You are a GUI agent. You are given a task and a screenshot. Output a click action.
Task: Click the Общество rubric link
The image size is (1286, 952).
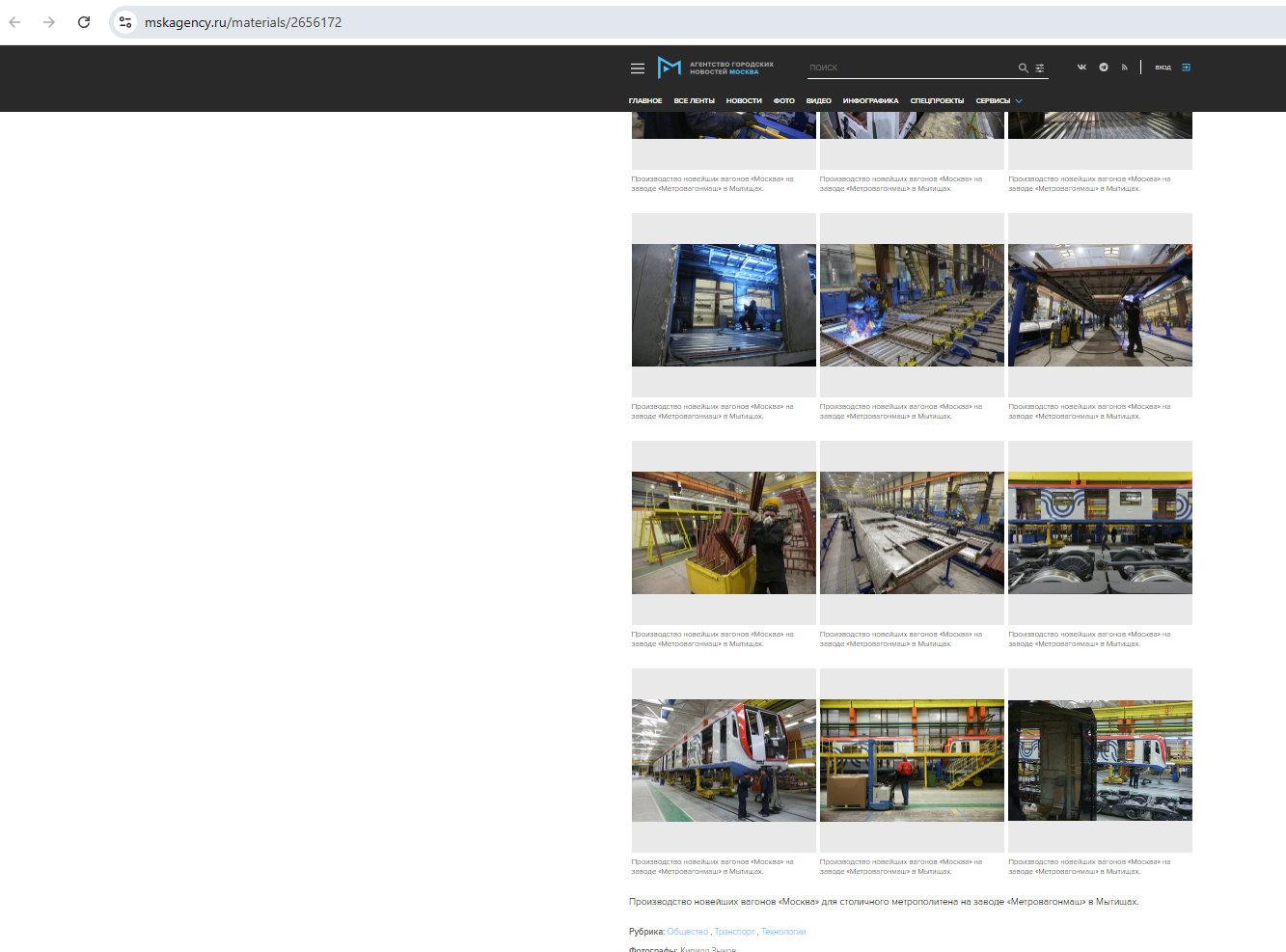click(x=687, y=932)
